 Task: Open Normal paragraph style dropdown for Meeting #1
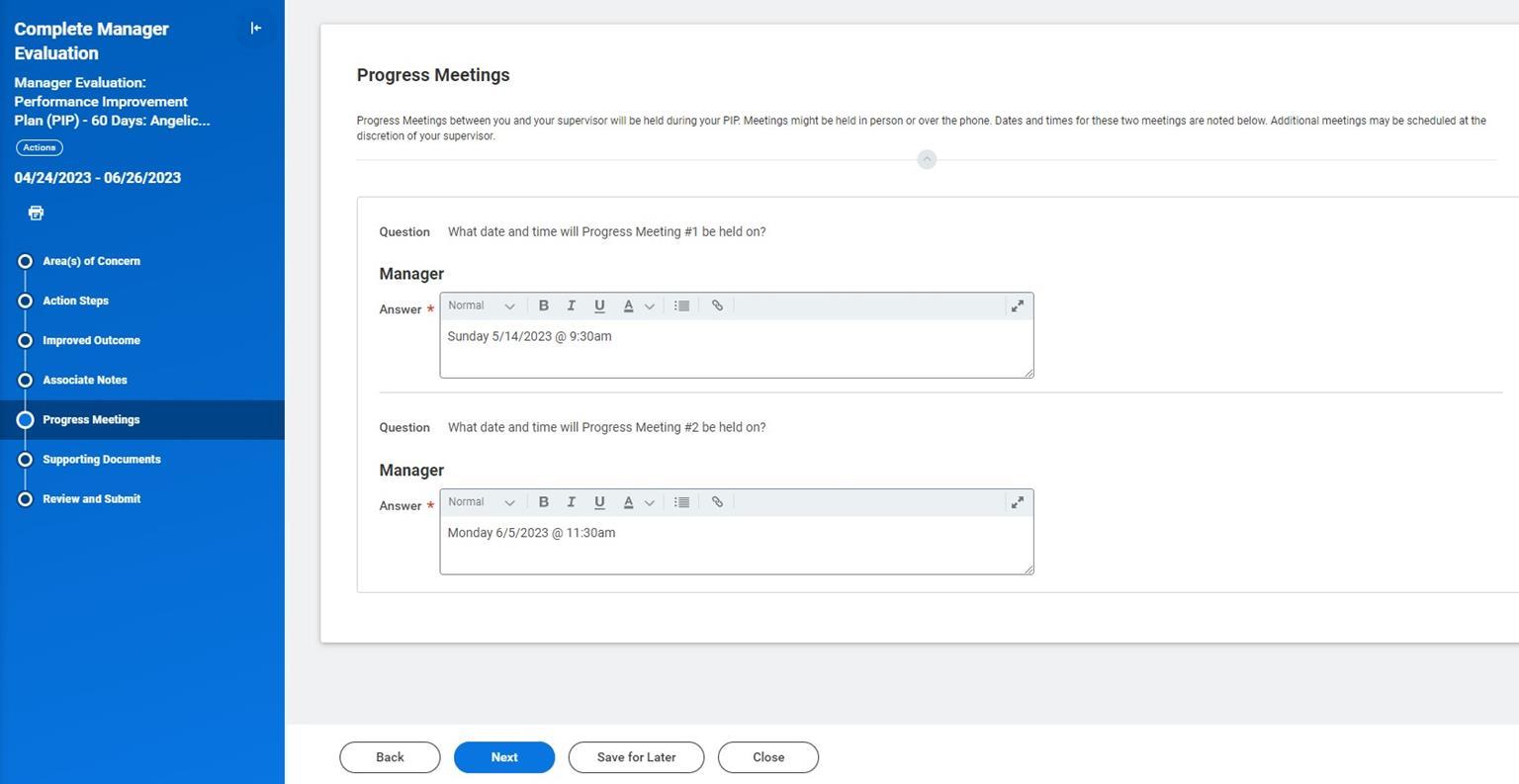point(482,306)
